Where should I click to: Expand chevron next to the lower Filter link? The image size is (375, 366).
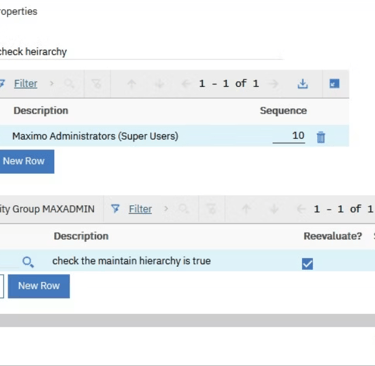(x=166, y=209)
